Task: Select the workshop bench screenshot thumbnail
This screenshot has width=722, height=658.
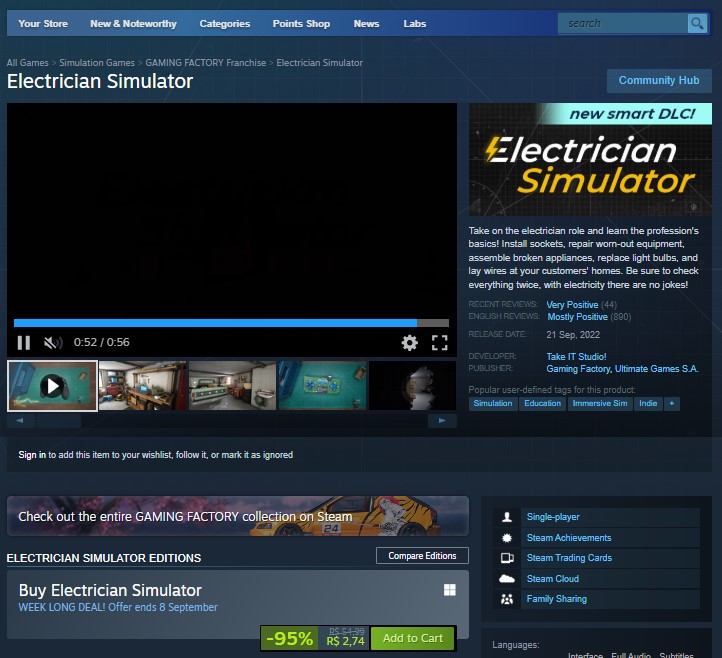Action: (142, 386)
